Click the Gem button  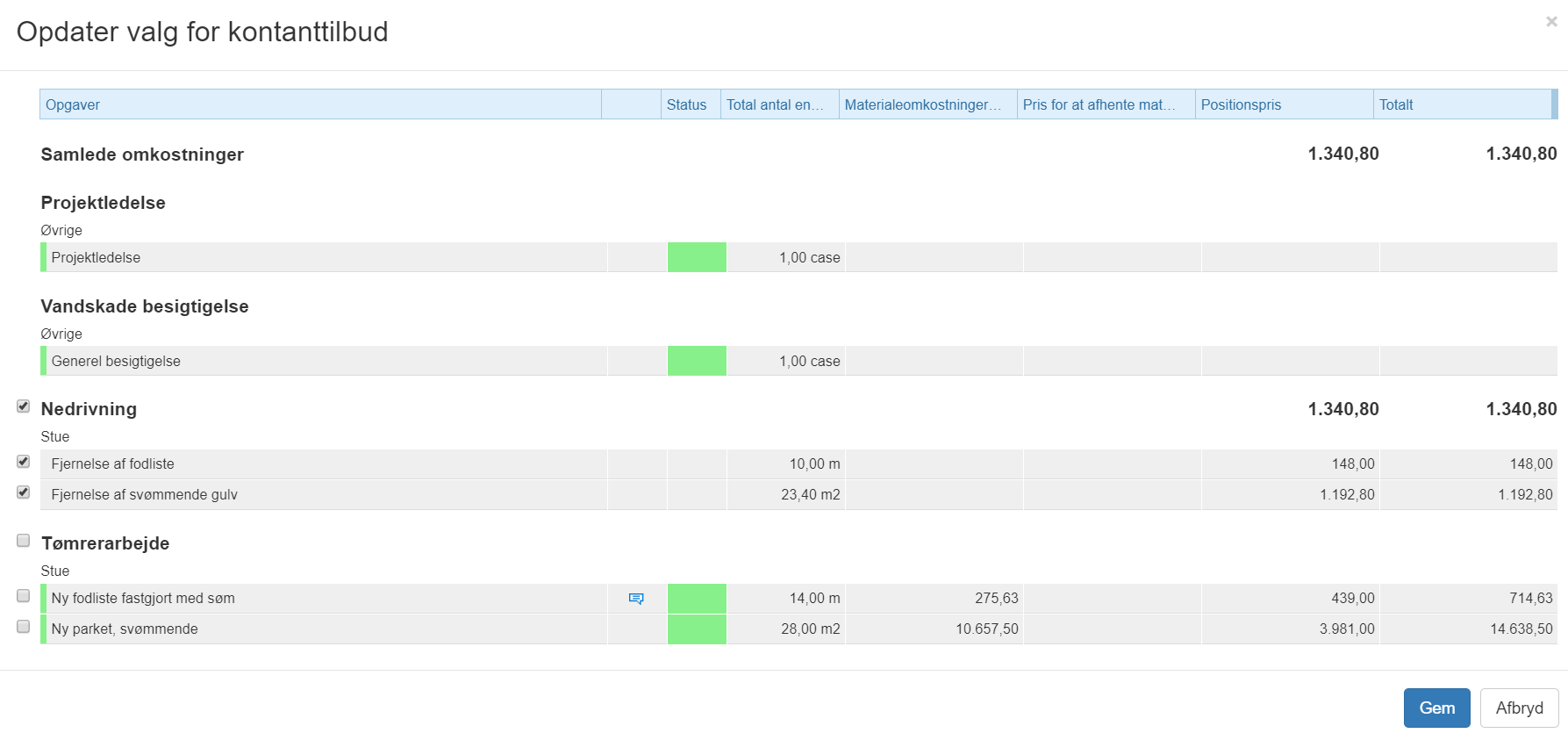coord(1436,708)
